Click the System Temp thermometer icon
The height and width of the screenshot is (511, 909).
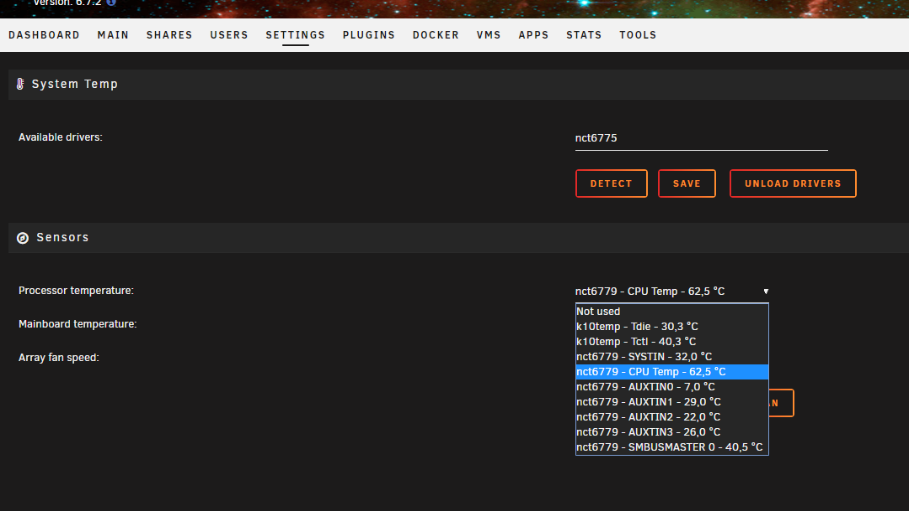(20, 84)
